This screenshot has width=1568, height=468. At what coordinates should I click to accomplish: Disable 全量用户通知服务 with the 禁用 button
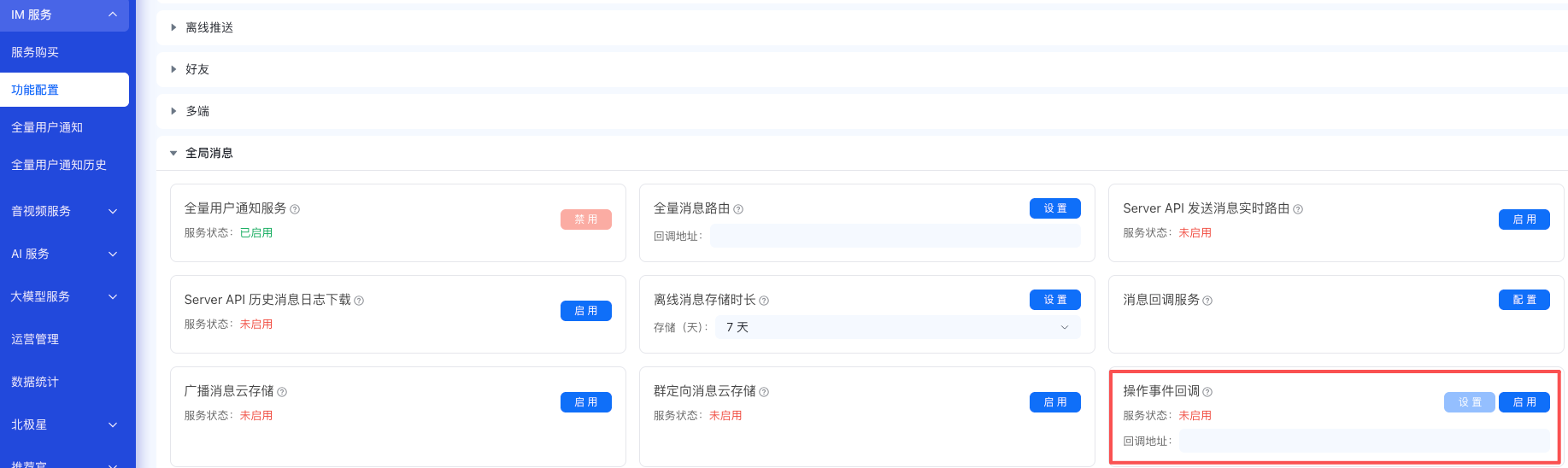(585, 219)
